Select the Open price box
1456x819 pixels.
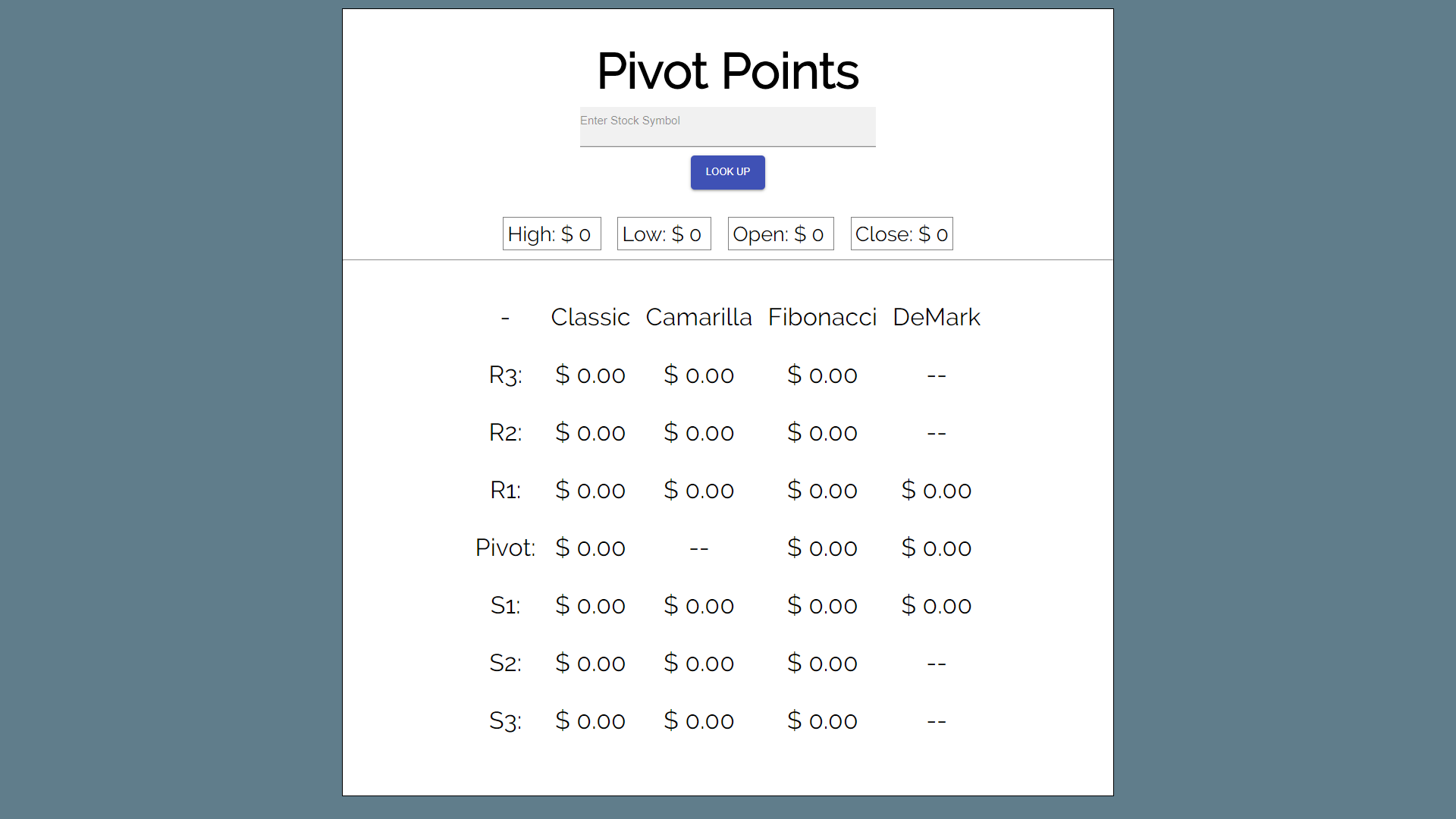click(x=780, y=234)
